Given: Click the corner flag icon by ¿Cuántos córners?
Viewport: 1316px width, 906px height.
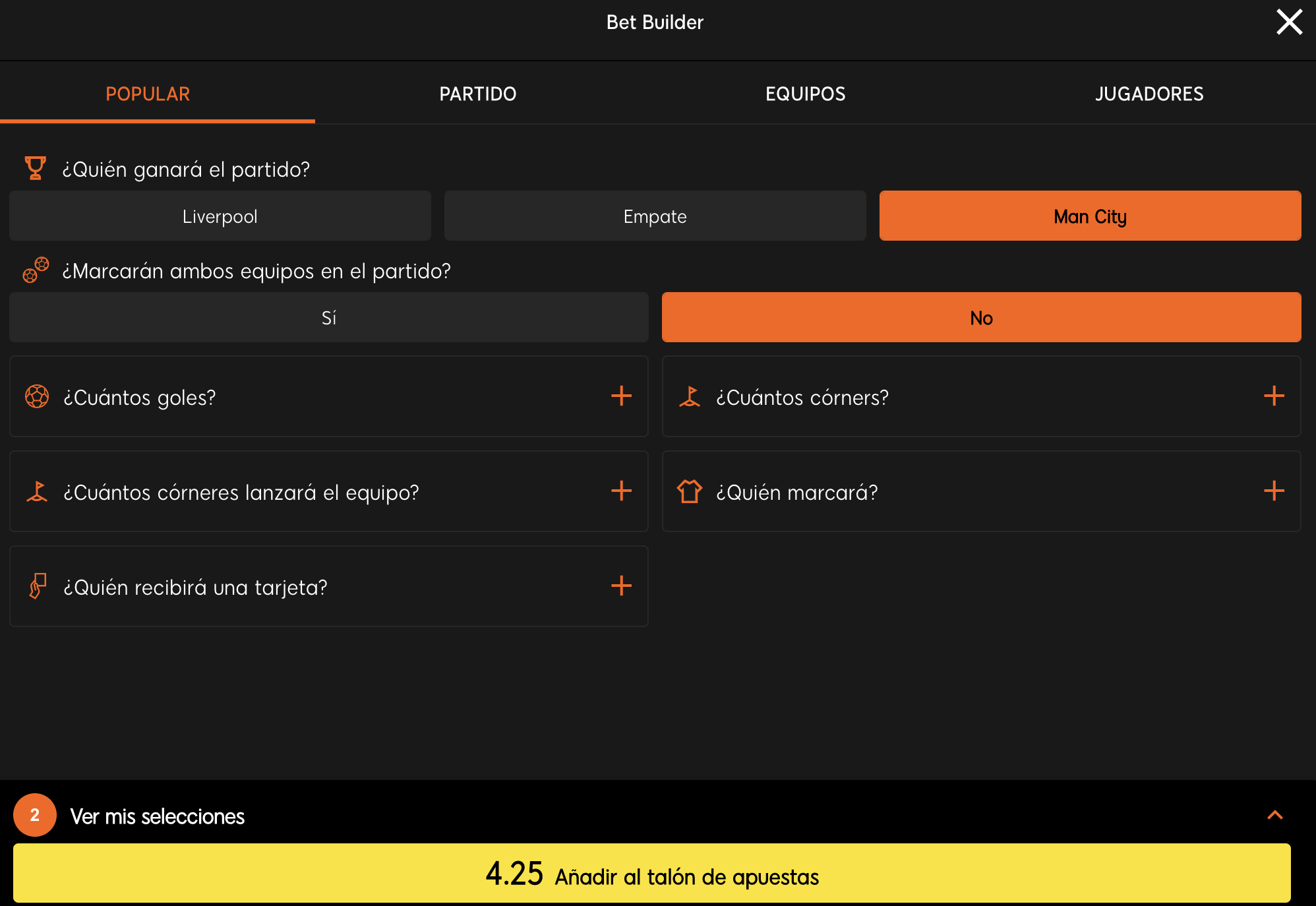Looking at the screenshot, I should (690, 396).
